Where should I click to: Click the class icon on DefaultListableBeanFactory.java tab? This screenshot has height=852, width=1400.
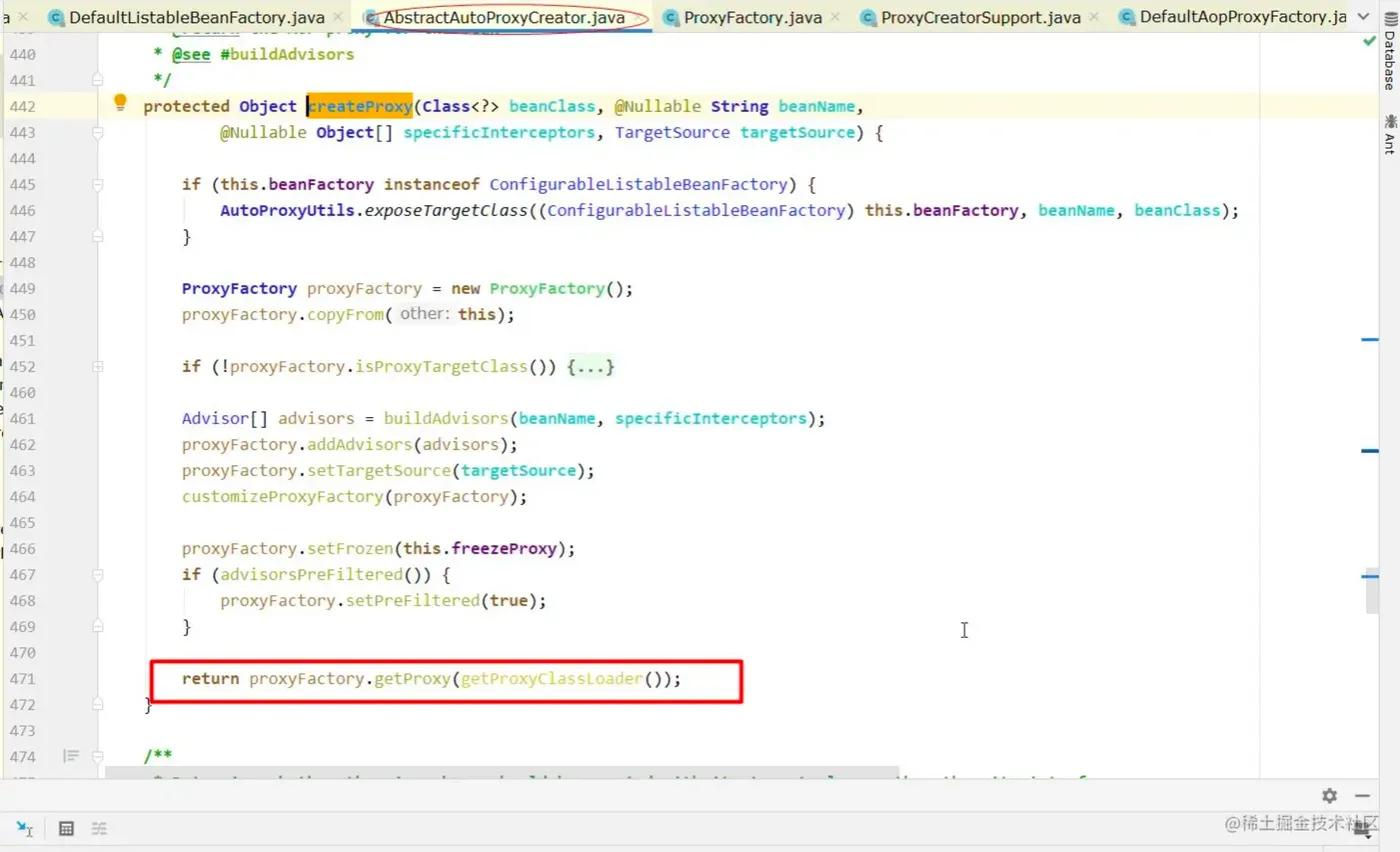tap(56, 17)
